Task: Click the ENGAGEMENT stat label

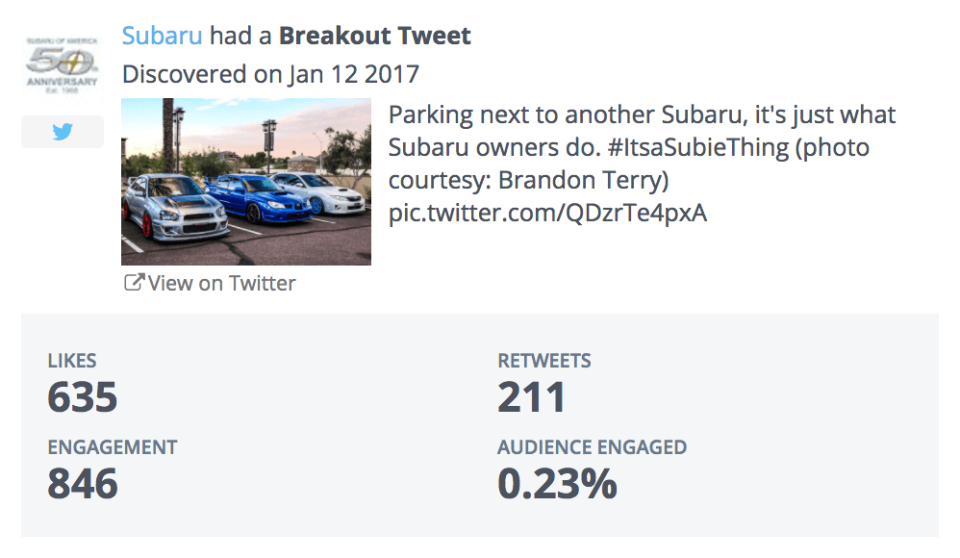Action: click(112, 447)
